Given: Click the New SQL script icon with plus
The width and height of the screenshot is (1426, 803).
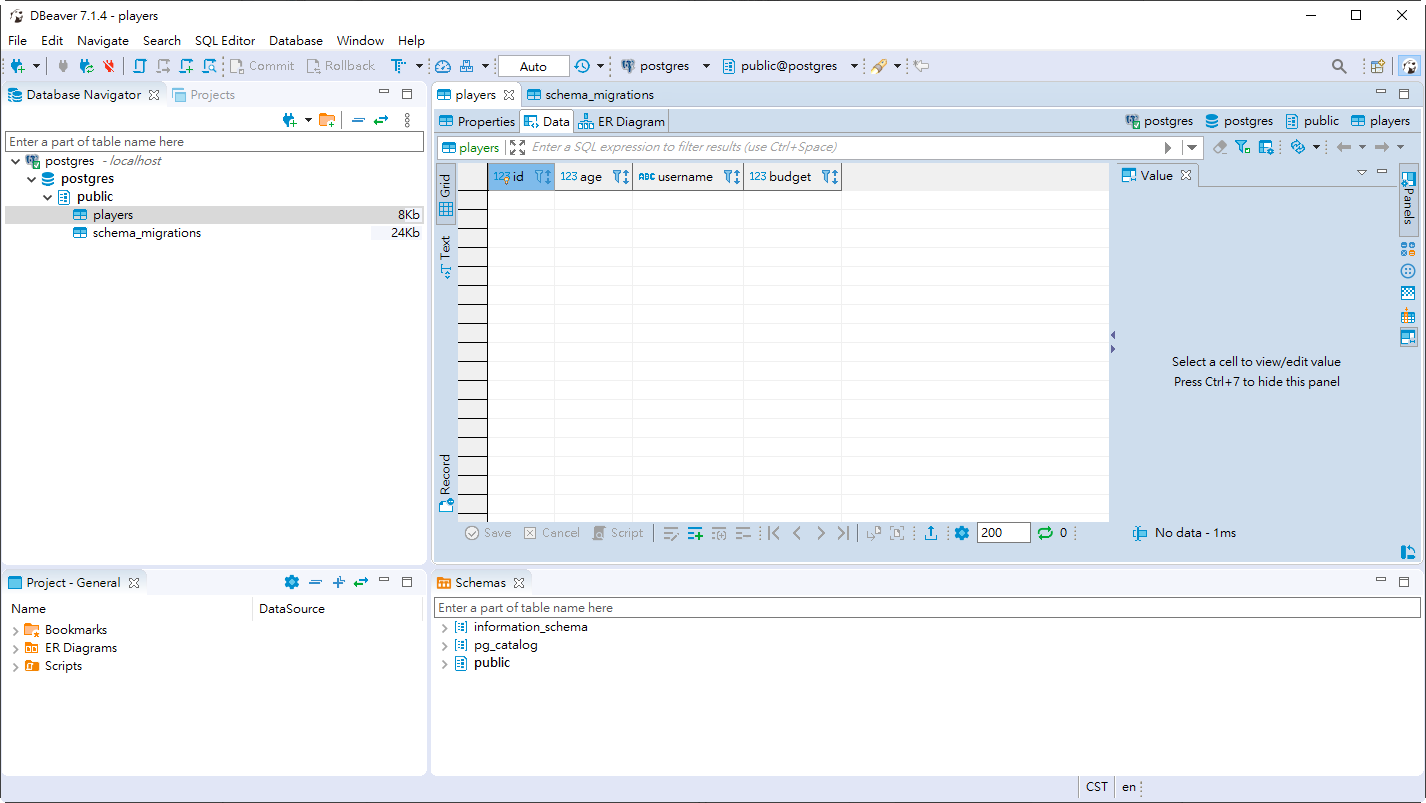Looking at the screenshot, I should (x=186, y=66).
